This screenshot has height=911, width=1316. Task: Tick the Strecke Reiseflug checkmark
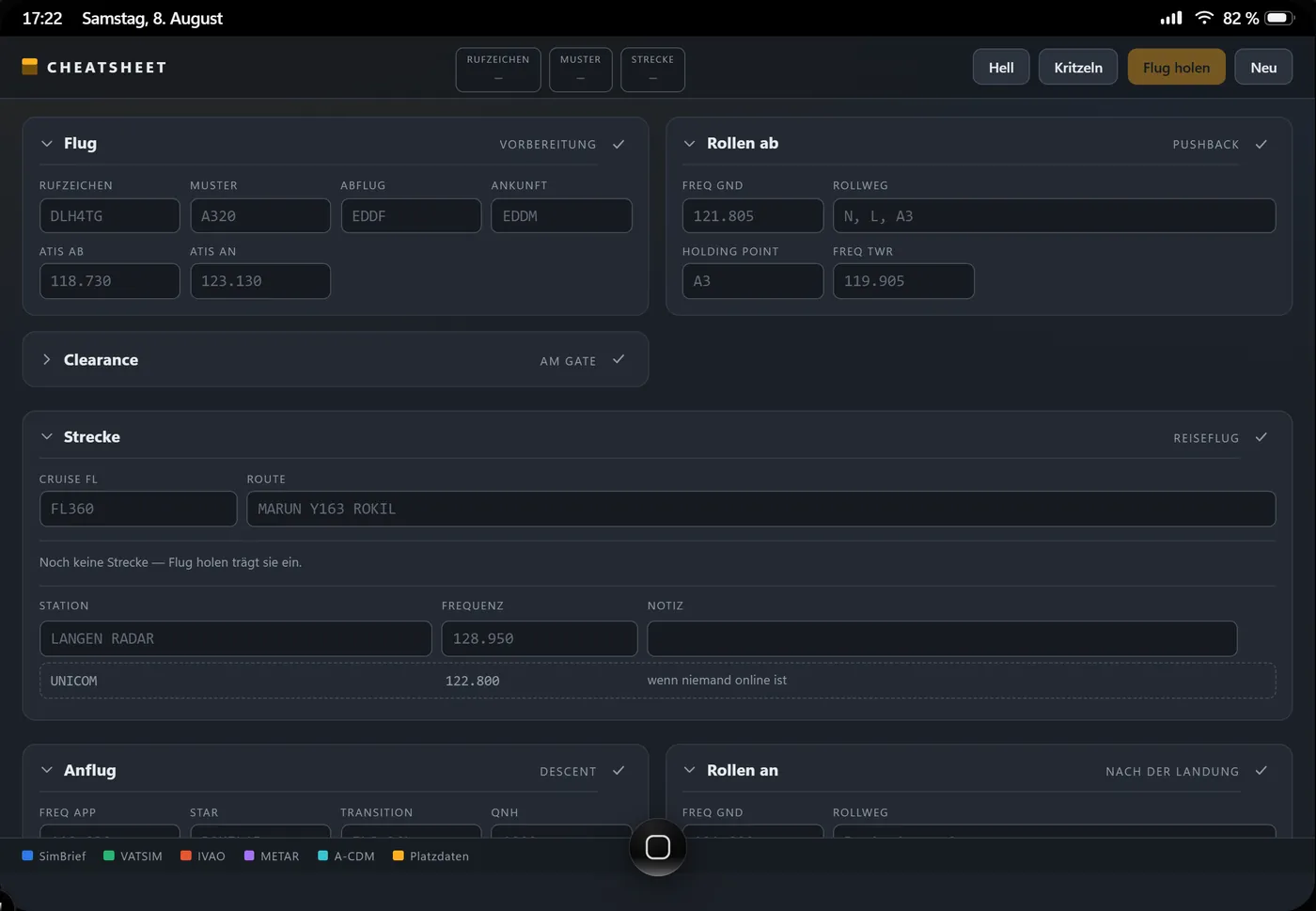[x=1261, y=437]
